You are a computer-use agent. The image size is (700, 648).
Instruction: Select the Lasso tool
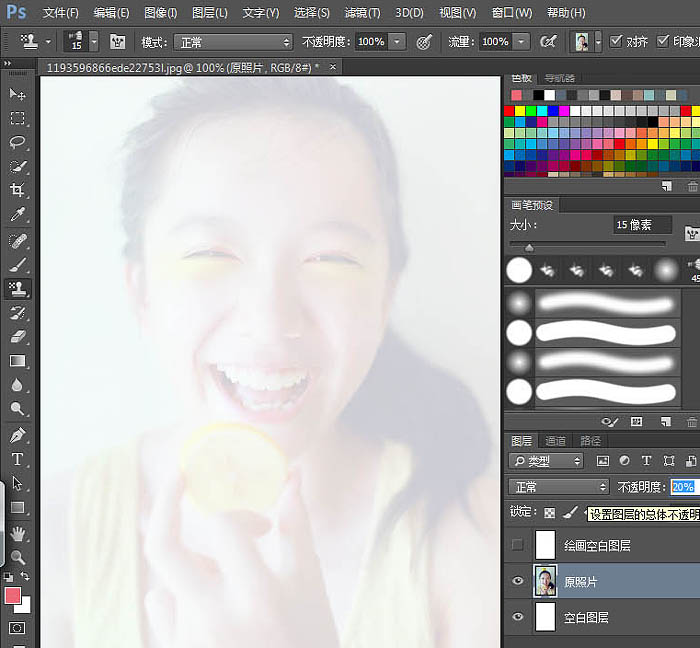pyautogui.click(x=17, y=142)
